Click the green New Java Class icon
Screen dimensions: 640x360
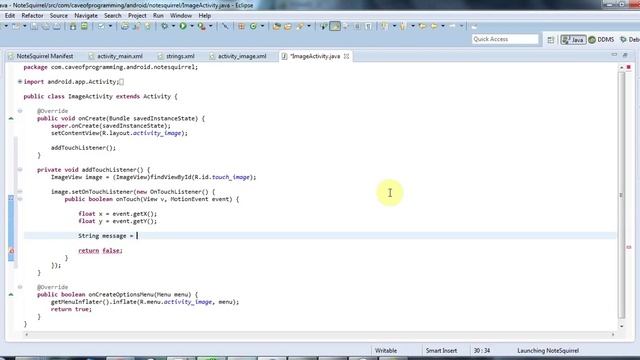click(253, 27)
